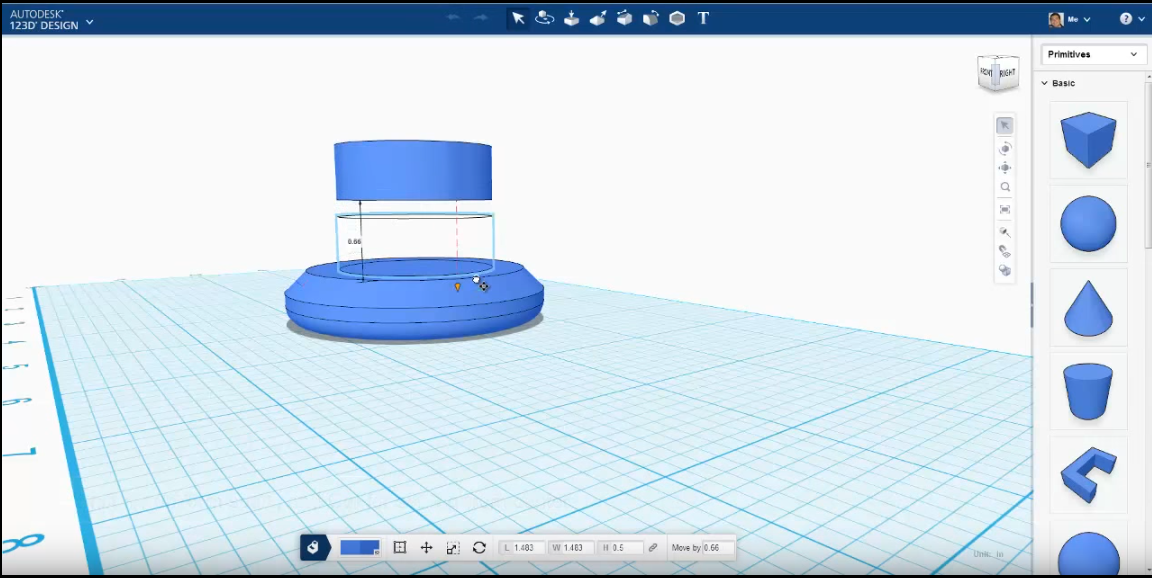Click the dark blue tag icon on bottom toolbar
Image resolution: width=1152 pixels, height=578 pixels.
point(314,547)
